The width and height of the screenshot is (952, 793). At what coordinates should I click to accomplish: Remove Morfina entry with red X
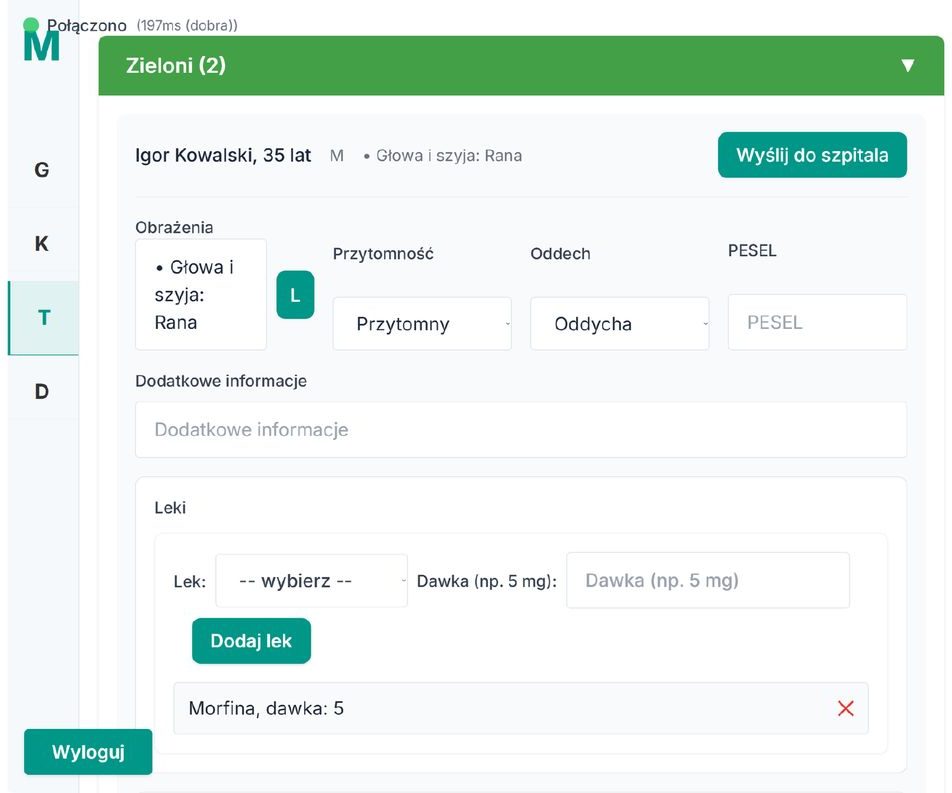(845, 708)
